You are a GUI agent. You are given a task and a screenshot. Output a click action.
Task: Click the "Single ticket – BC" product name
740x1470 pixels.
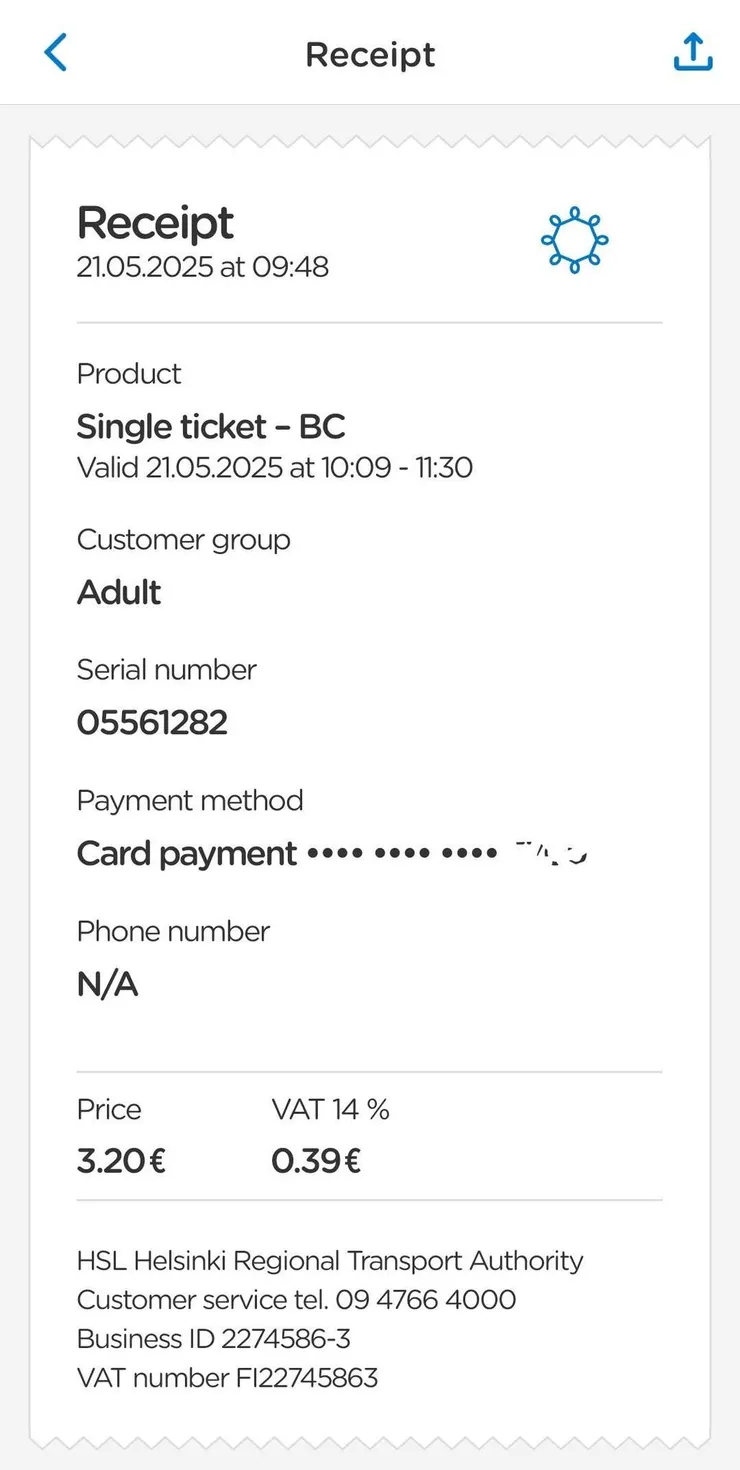[x=211, y=427]
